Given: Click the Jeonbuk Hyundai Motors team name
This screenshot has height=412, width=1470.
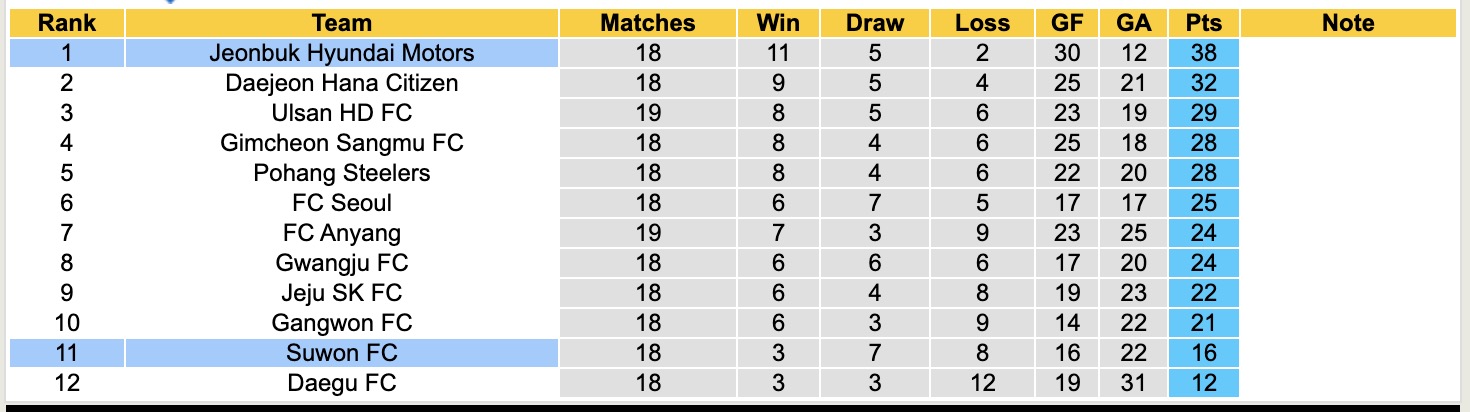Looking at the screenshot, I should (x=342, y=53).
